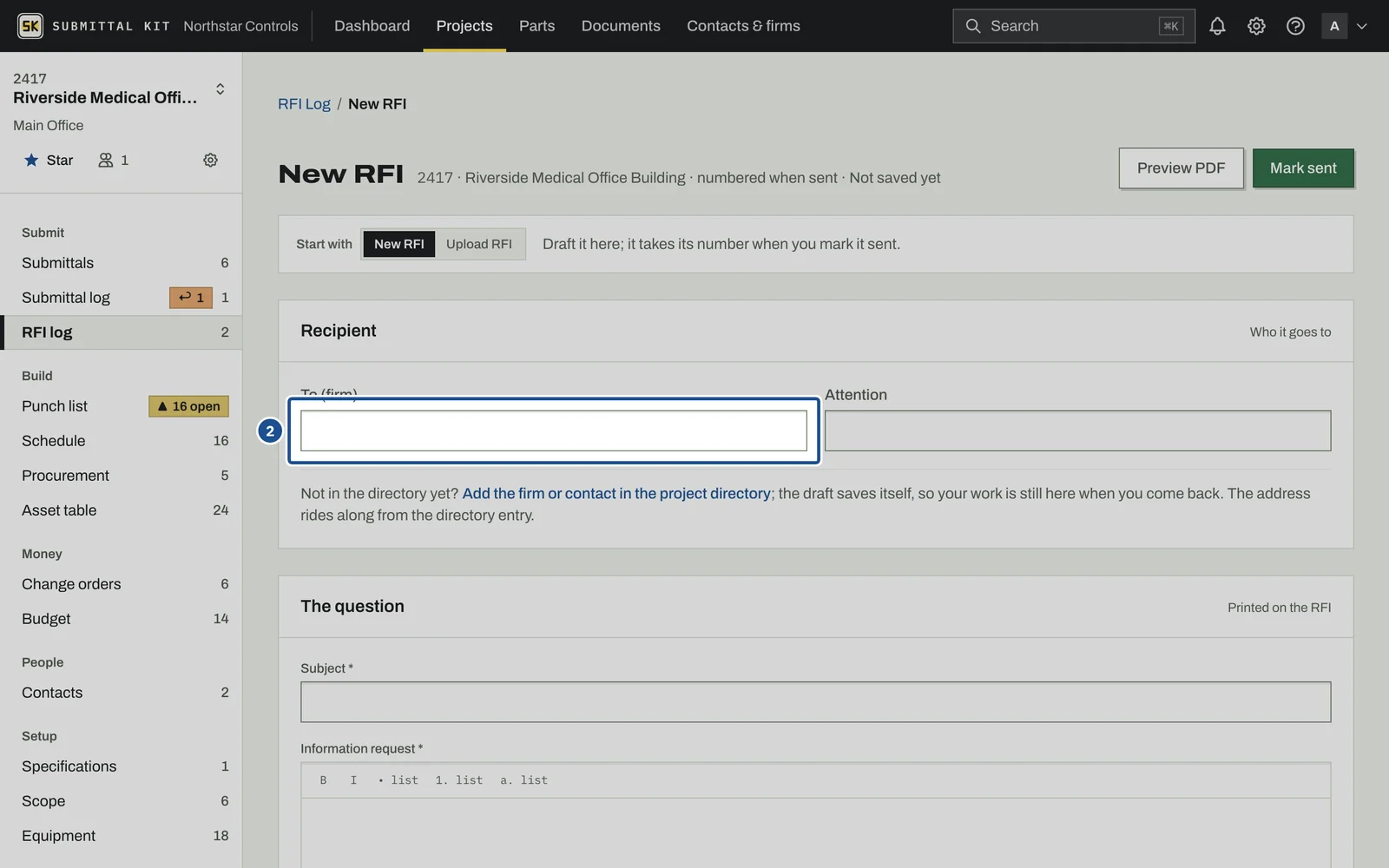Toggle italic I in the editor toolbar
Viewport: 1389px width, 868px height.
(x=353, y=780)
